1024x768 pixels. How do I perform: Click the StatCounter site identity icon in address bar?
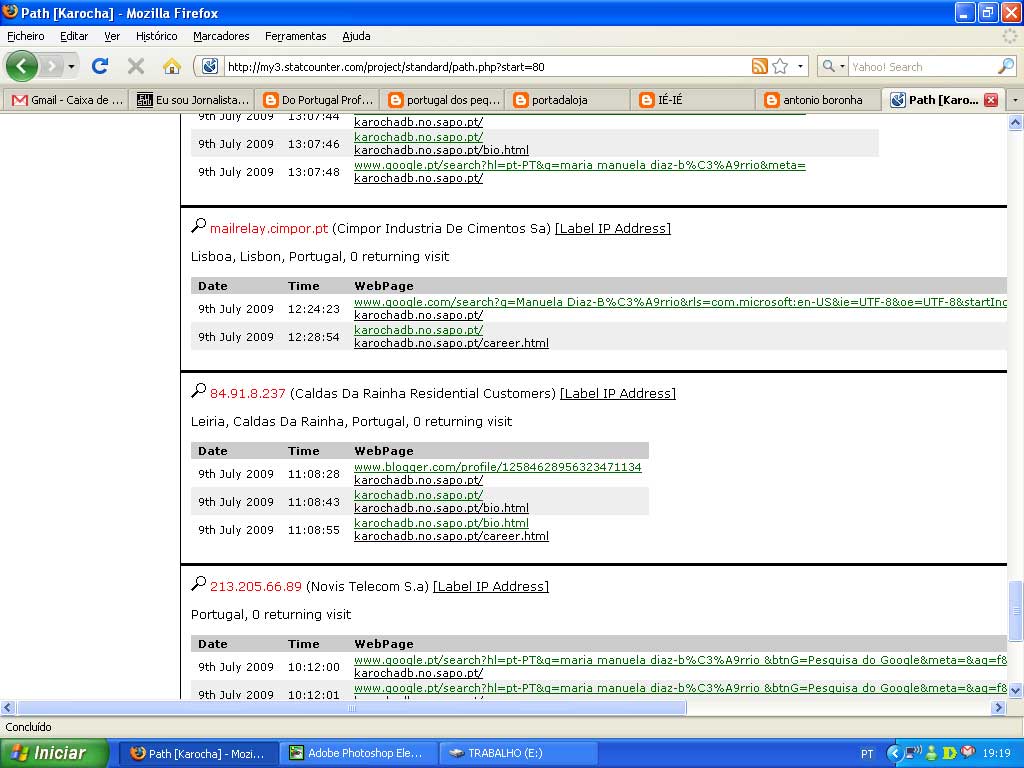point(210,66)
